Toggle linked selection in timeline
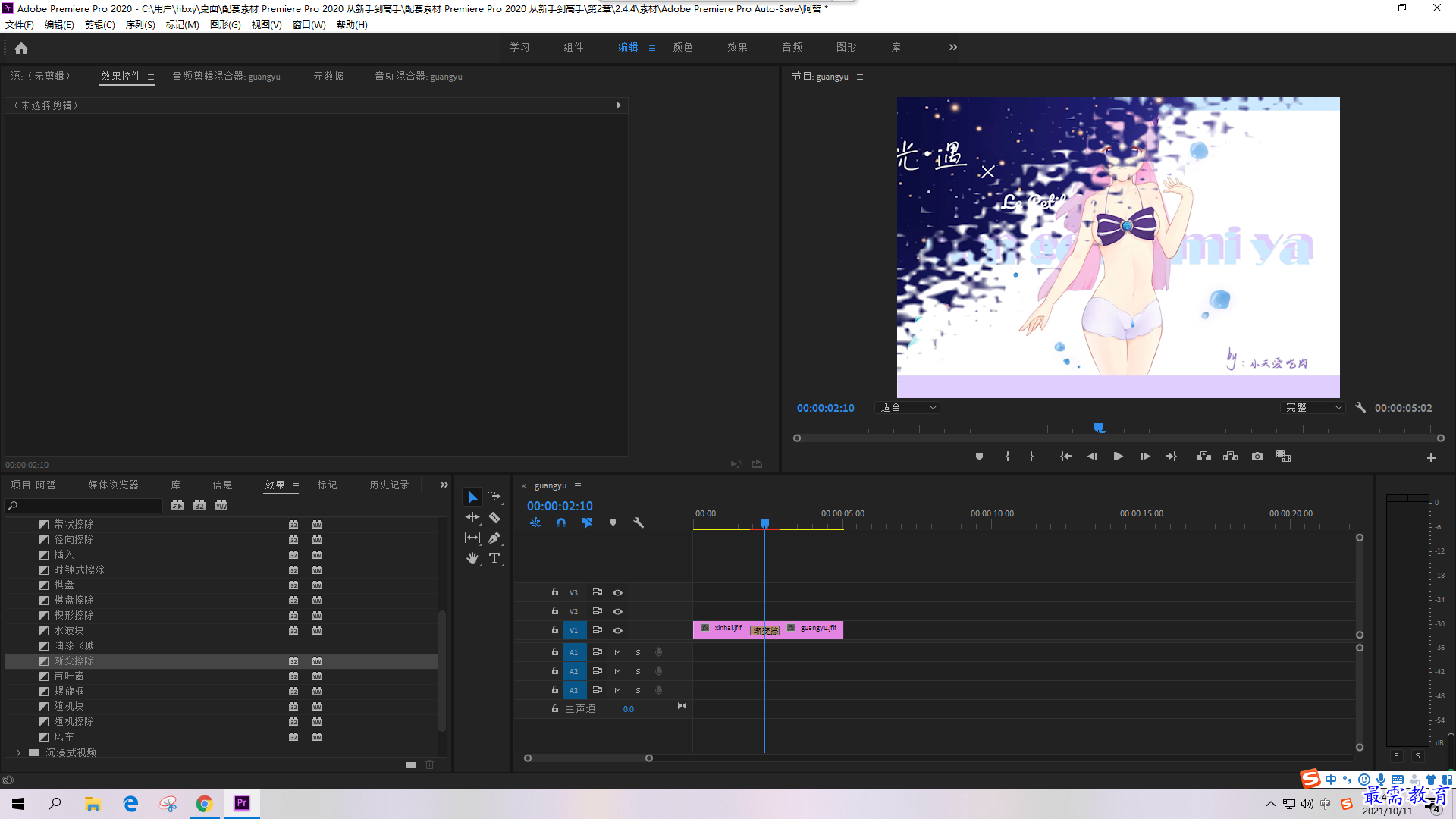The height and width of the screenshot is (819, 1456). click(587, 522)
